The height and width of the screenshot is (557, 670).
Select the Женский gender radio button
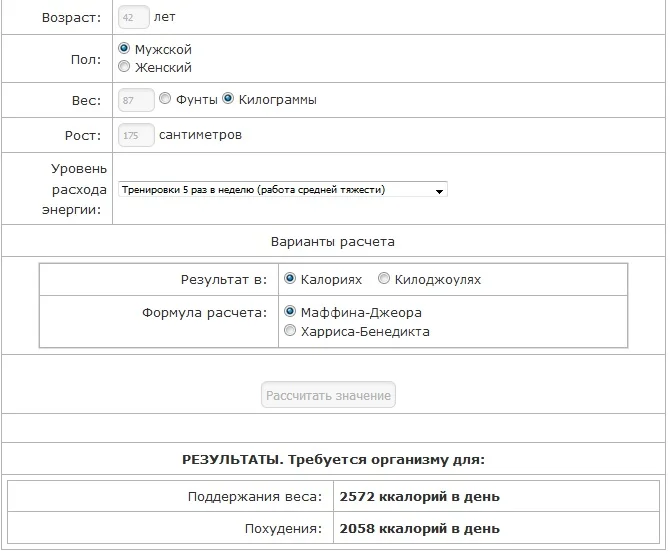pyautogui.click(x=124, y=67)
